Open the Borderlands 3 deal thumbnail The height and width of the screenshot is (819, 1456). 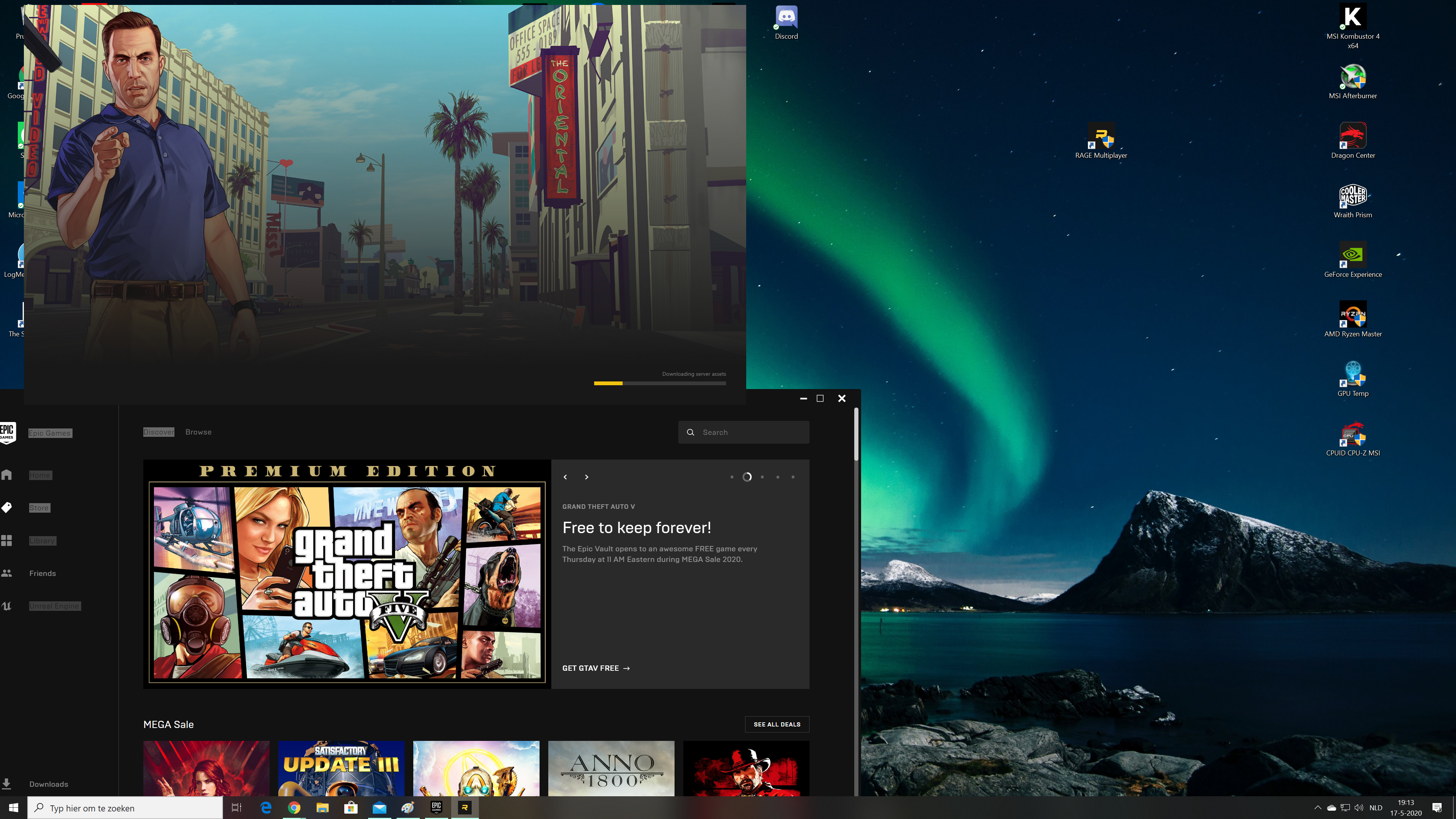(476, 769)
